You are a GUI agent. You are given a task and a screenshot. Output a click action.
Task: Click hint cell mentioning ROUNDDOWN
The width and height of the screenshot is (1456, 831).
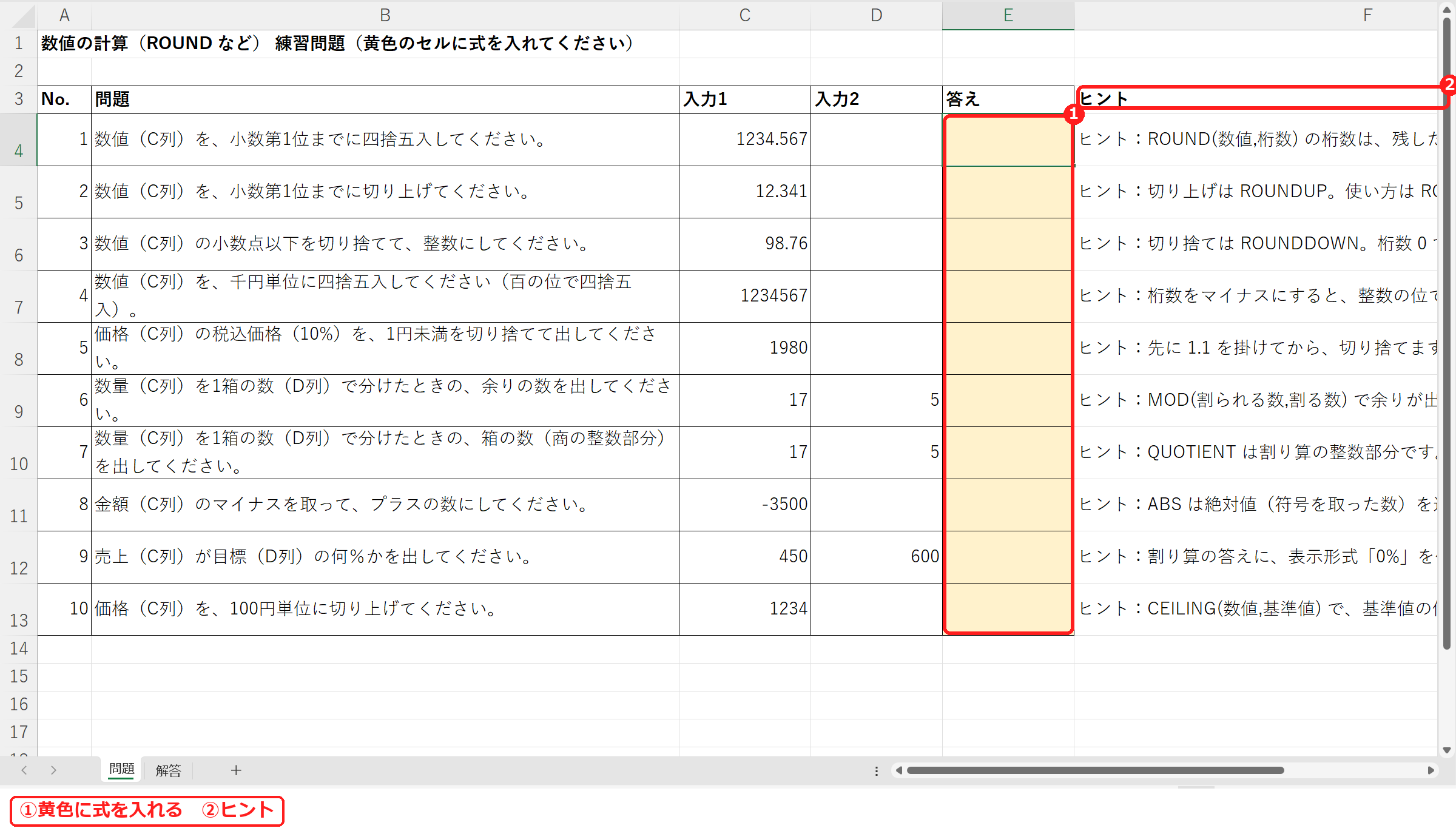pos(1256,244)
